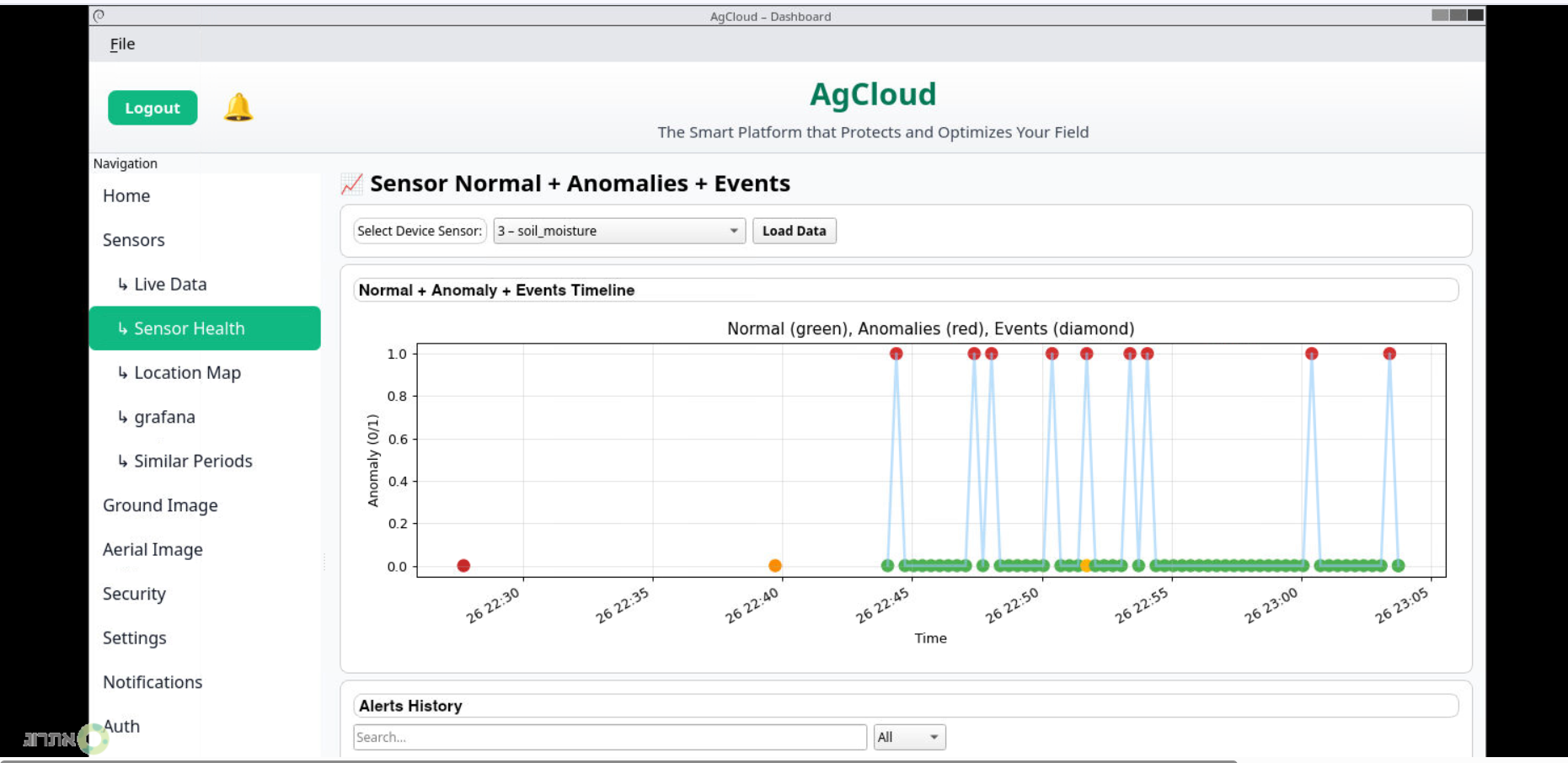Open the Ground Image page

click(x=160, y=505)
